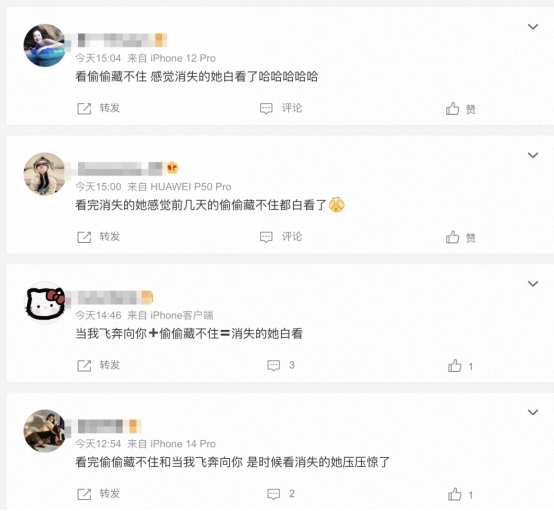Open the Hello Kitty avatar profile

pyautogui.click(x=45, y=303)
